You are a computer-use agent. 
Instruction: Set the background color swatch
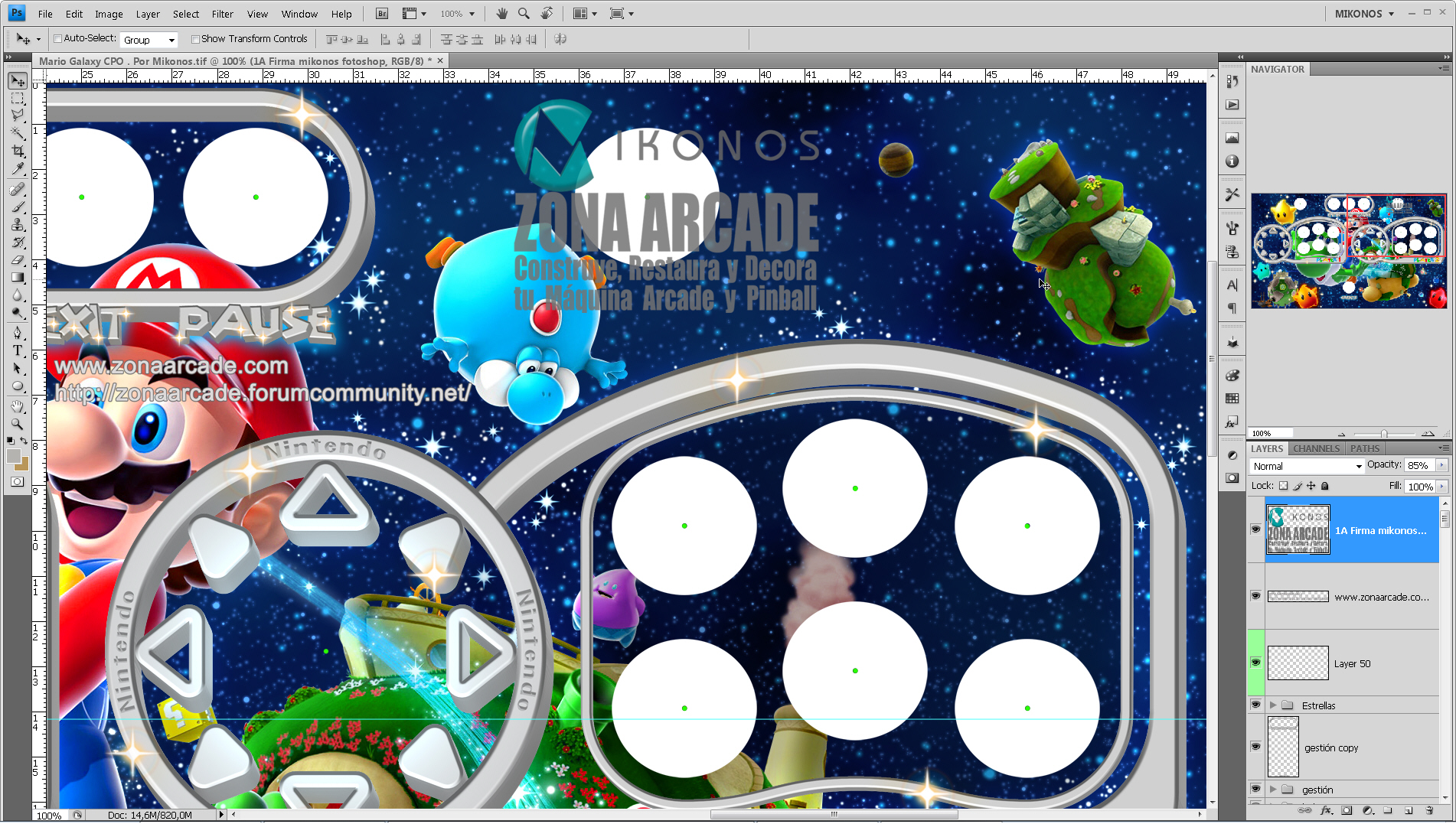pyautogui.click(x=24, y=465)
